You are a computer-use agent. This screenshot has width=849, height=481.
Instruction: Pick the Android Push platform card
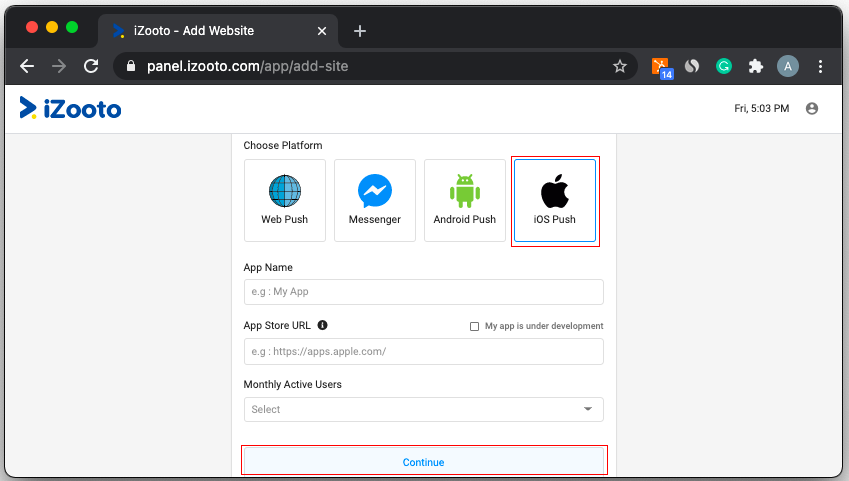pos(465,200)
